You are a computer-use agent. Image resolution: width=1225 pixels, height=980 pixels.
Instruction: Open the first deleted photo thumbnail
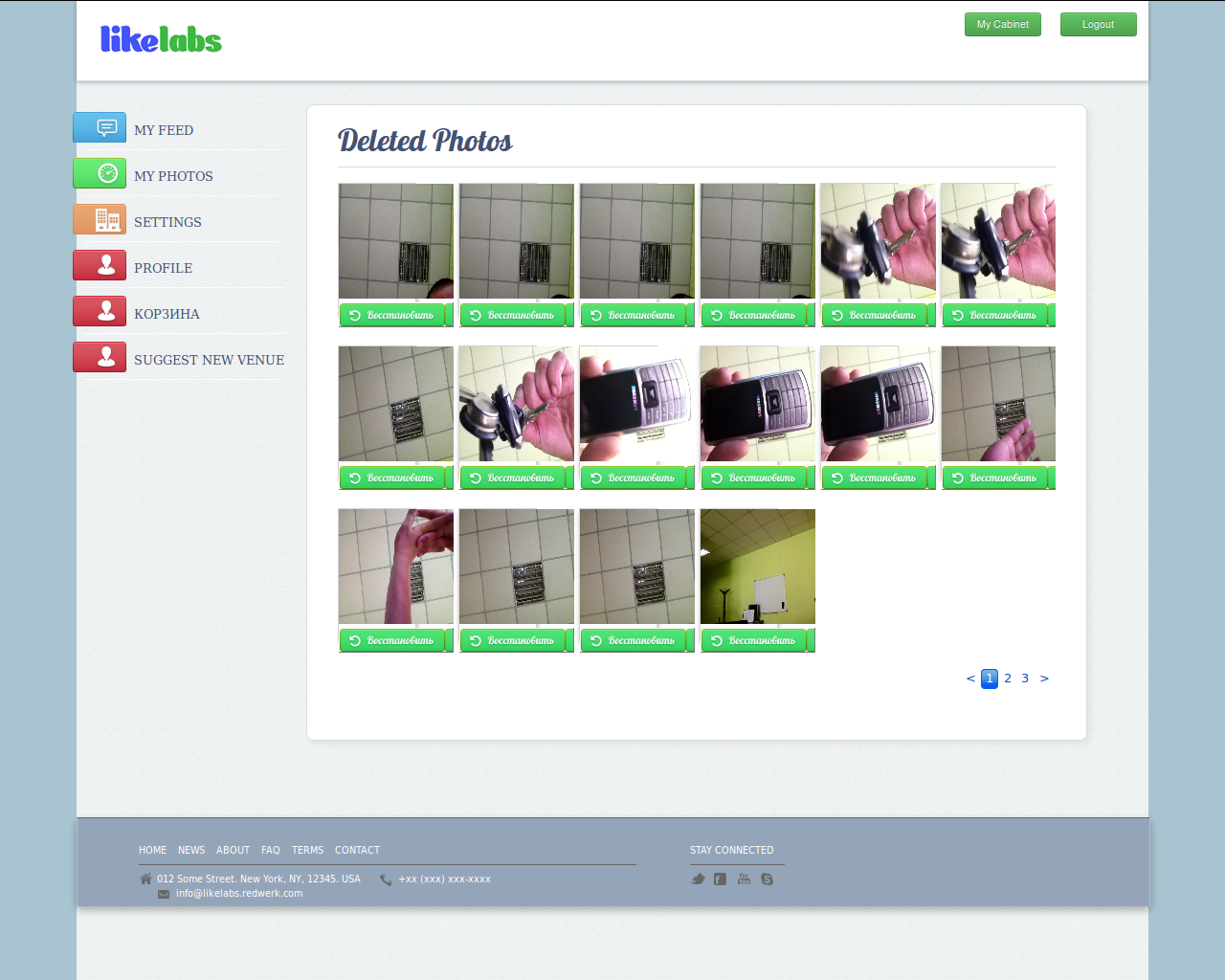click(395, 241)
